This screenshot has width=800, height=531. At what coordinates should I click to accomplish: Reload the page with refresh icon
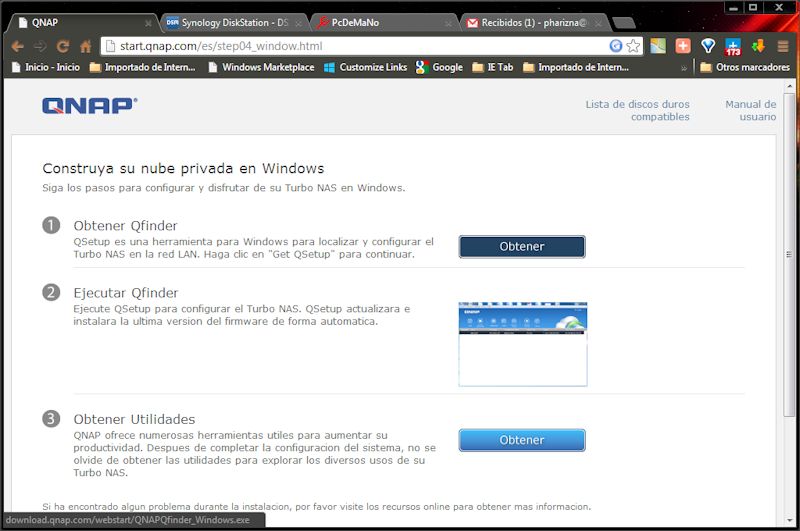[x=62, y=46]
